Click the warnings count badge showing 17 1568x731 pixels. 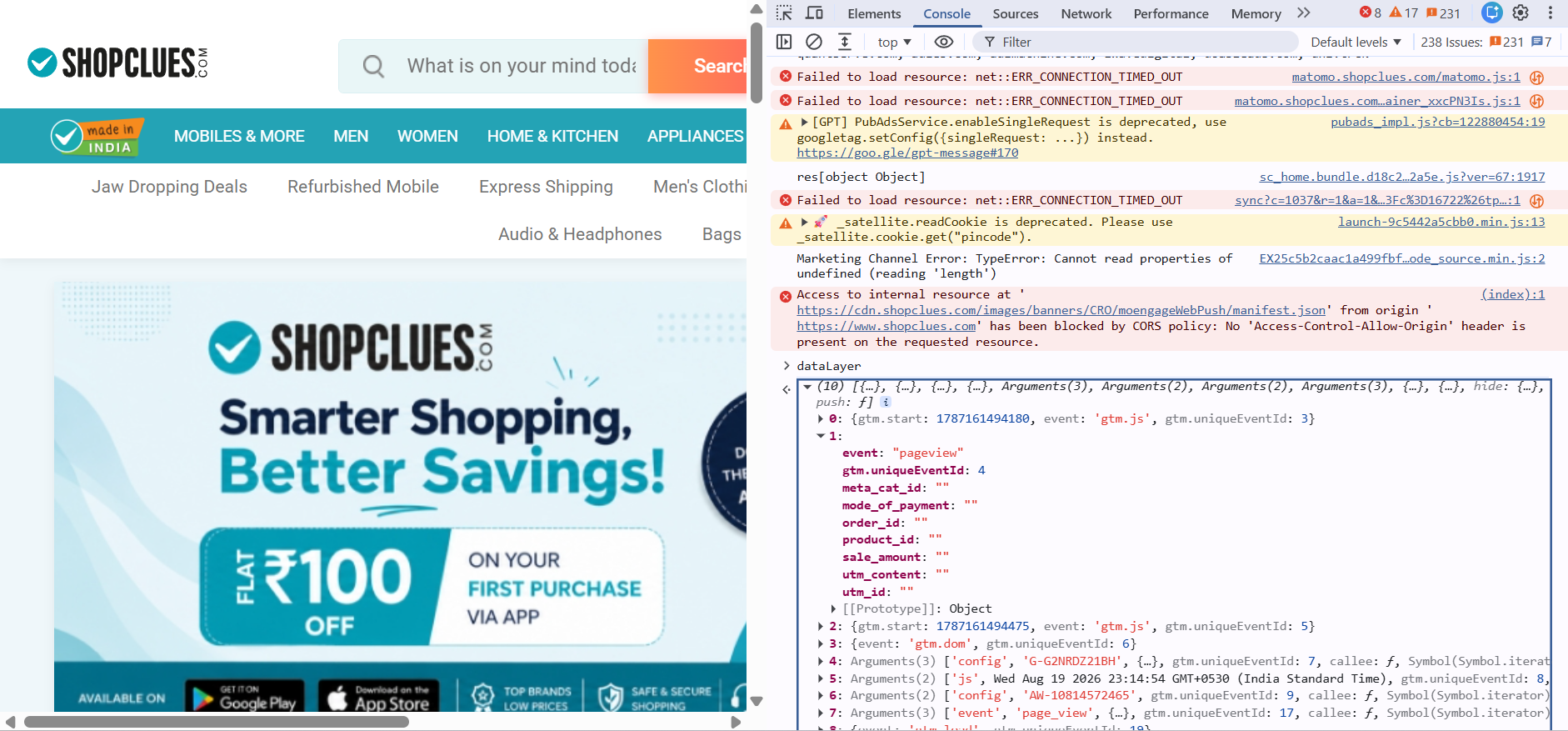pos(1404,13)
